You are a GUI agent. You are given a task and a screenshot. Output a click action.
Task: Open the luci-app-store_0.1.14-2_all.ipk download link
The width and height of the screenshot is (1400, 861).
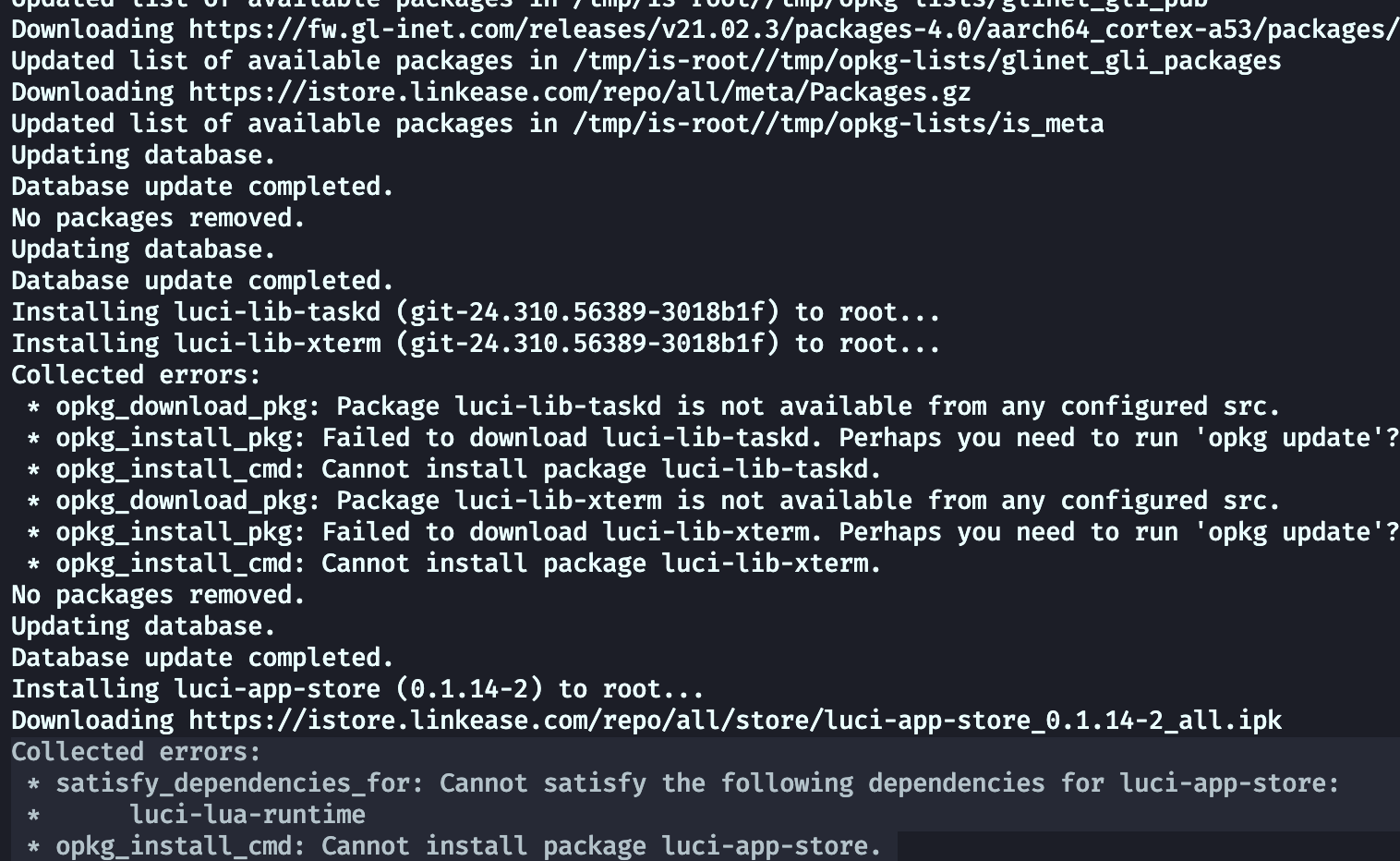point(735,721)
